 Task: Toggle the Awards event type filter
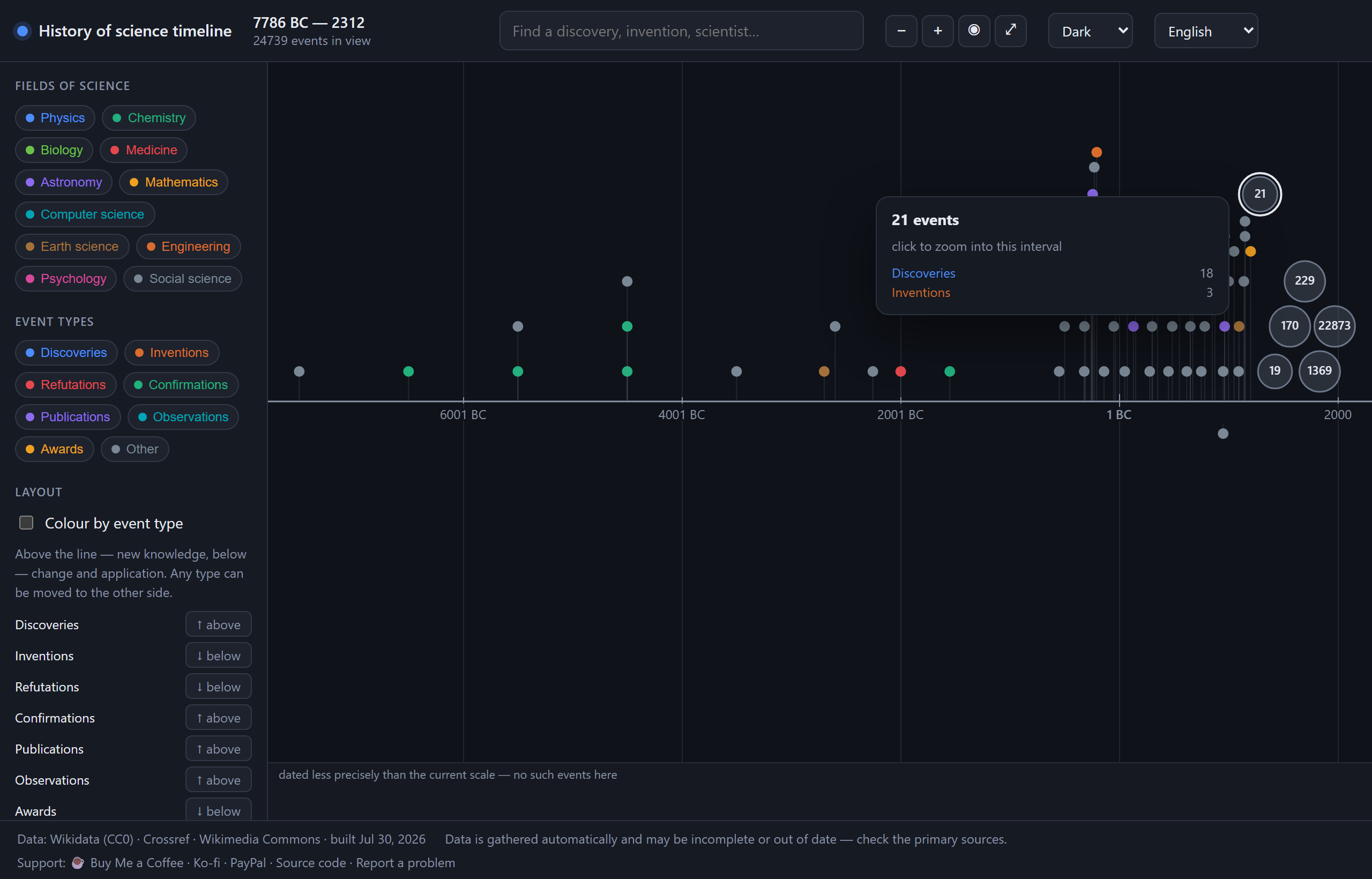pyautogui.click(x=55, y=449)
